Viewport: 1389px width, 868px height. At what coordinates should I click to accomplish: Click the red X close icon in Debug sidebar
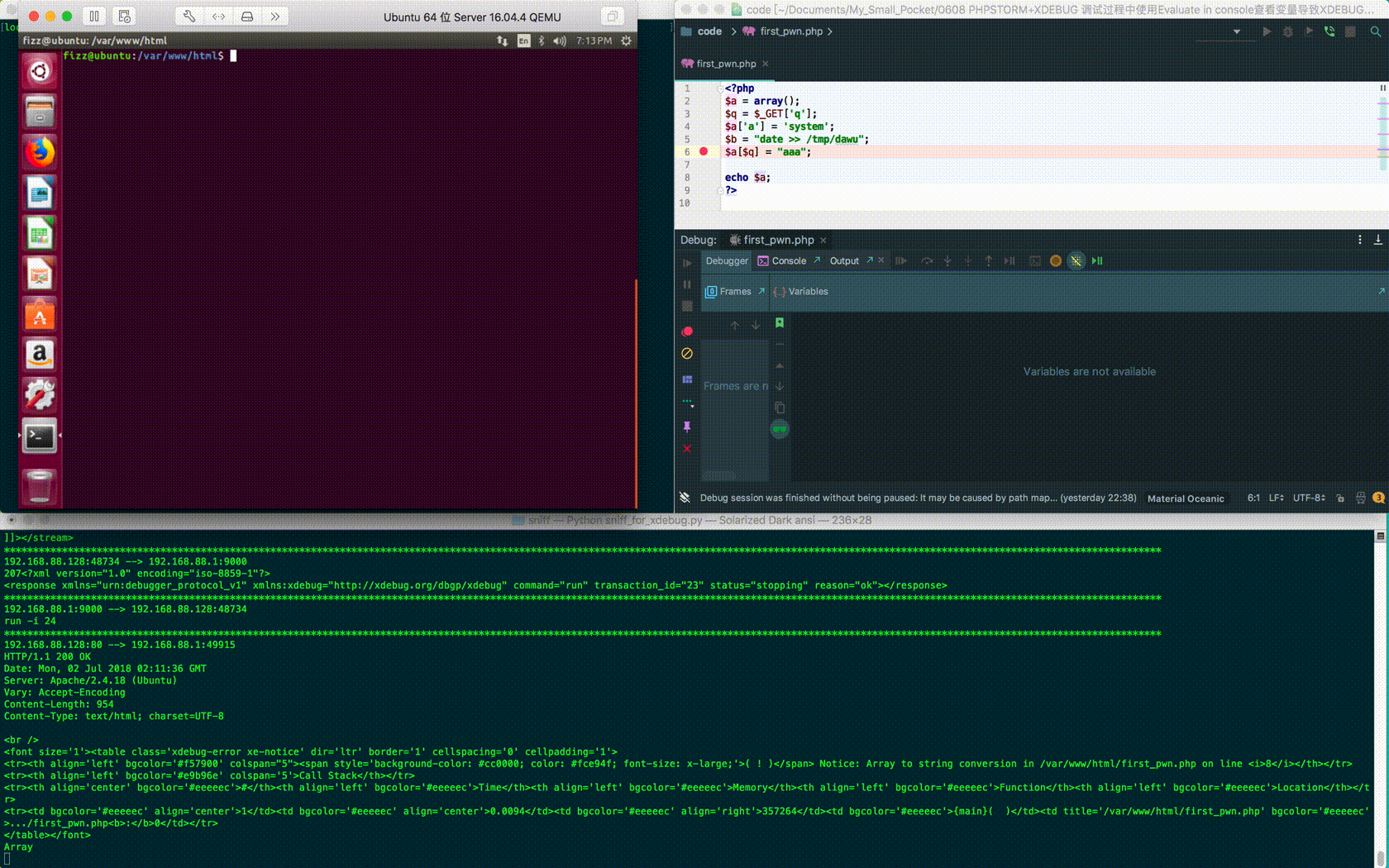(x=687, y=449)
